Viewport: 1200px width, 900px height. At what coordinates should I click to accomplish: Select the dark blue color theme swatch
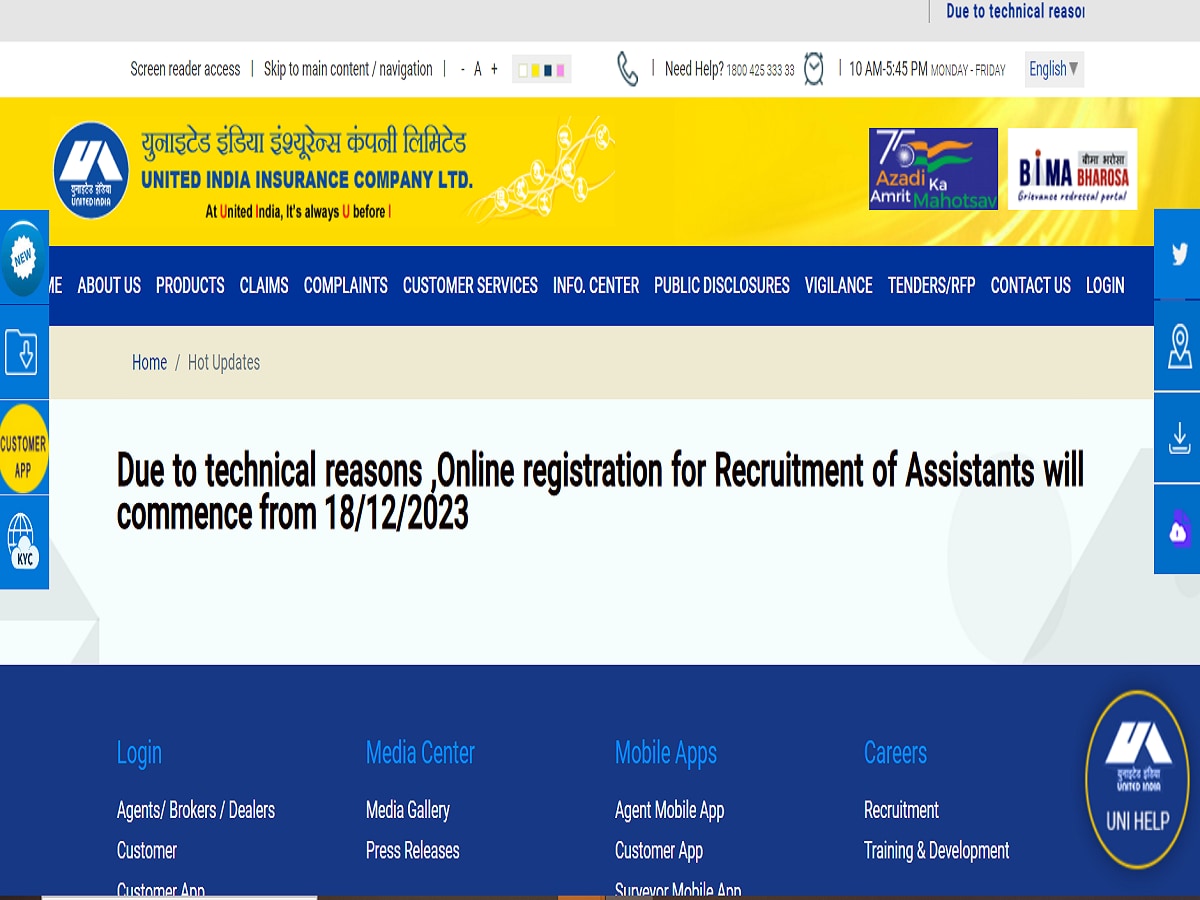click(x=548, y=70)
